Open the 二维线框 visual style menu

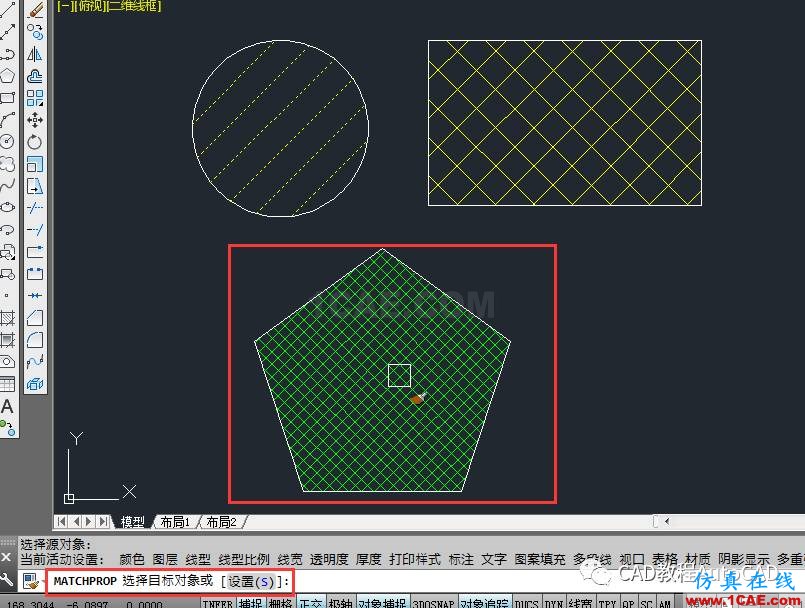tap(134, 6)
